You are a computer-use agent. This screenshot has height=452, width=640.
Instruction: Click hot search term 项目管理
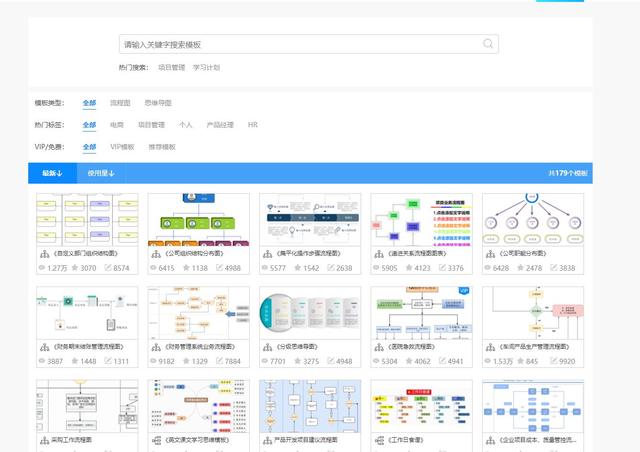[171, 67]
